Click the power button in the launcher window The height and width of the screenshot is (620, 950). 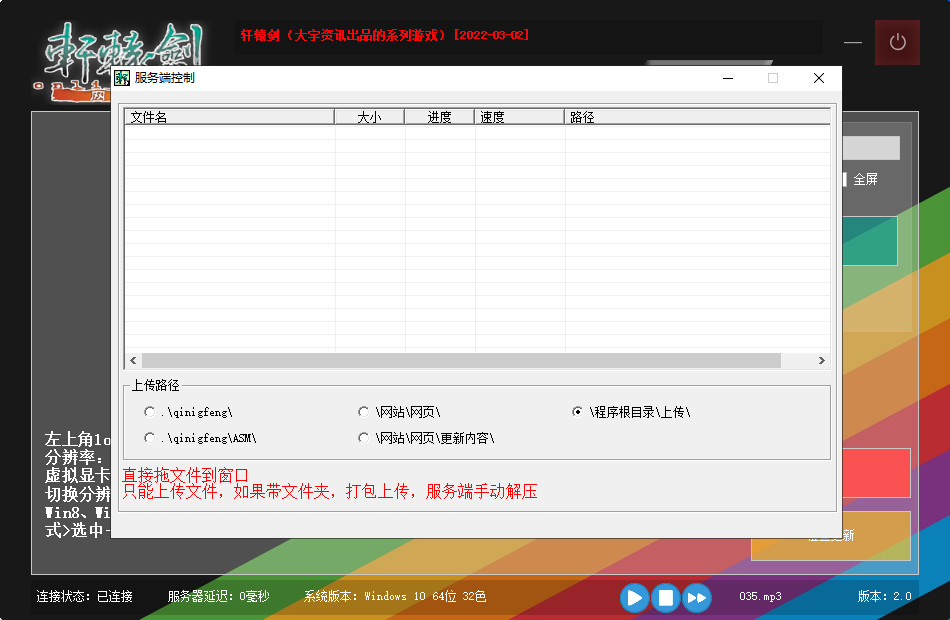click(897, 42)
